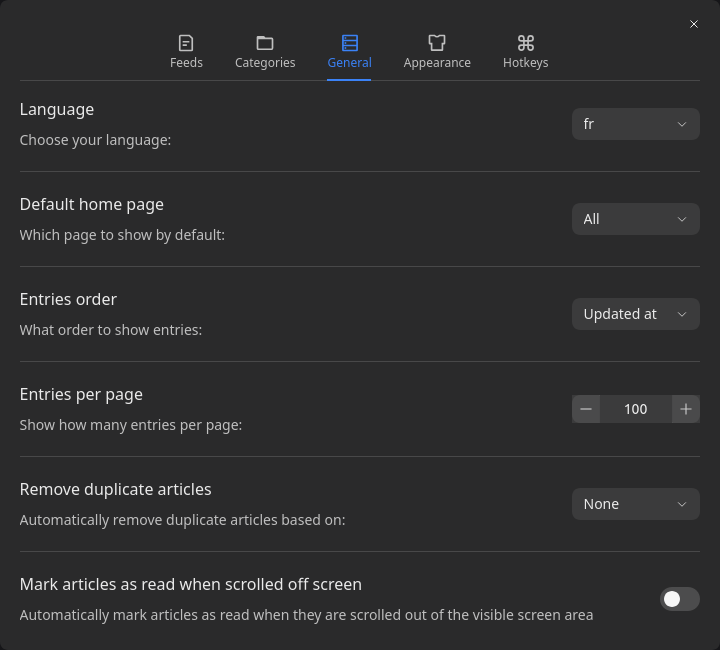Expand the Entries order dropdown
The width and height of the screenshot is (720, 650).
tap(635, 314)
